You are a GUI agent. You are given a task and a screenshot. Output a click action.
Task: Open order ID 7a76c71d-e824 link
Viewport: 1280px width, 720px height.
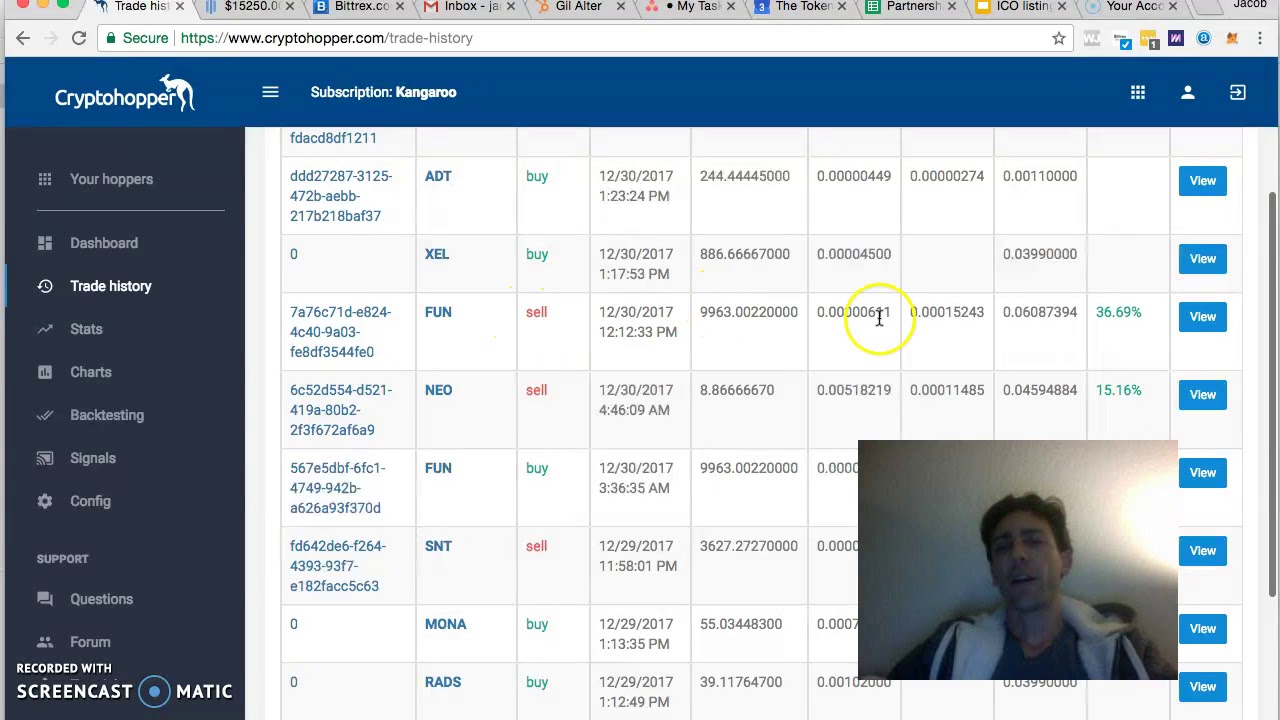[x=340, y=332]
